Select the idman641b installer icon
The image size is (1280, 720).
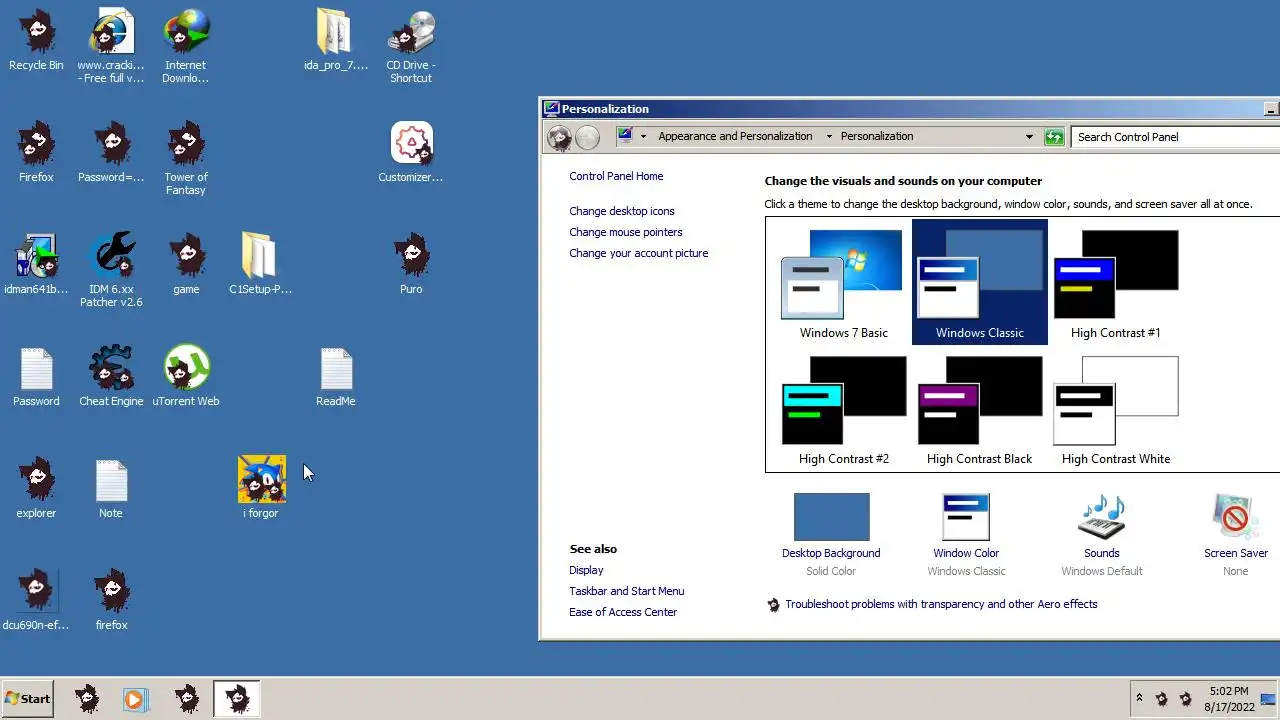pyautogui.click(x=36, y=266)
